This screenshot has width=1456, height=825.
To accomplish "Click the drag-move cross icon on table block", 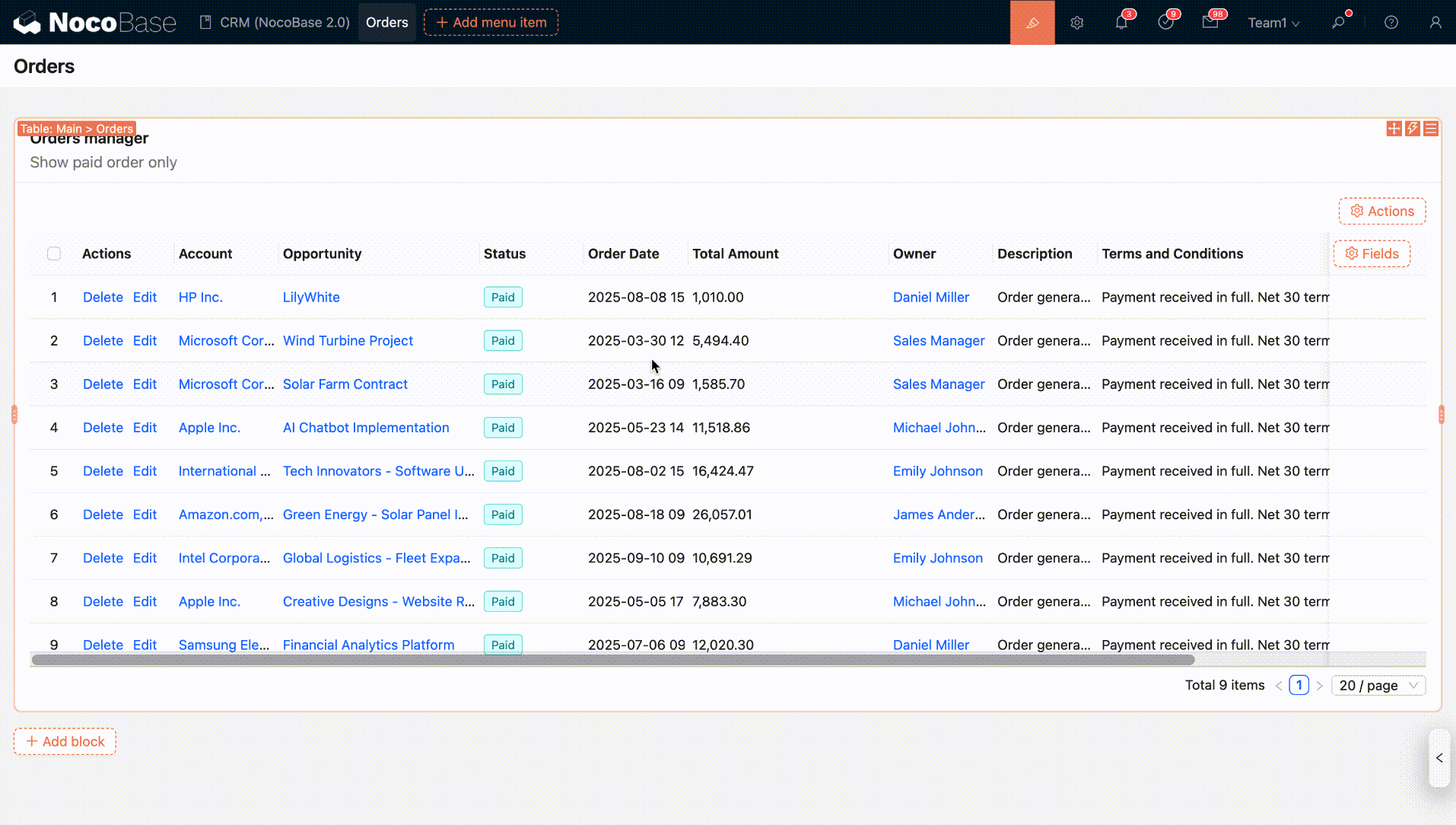I will 1394,129.
